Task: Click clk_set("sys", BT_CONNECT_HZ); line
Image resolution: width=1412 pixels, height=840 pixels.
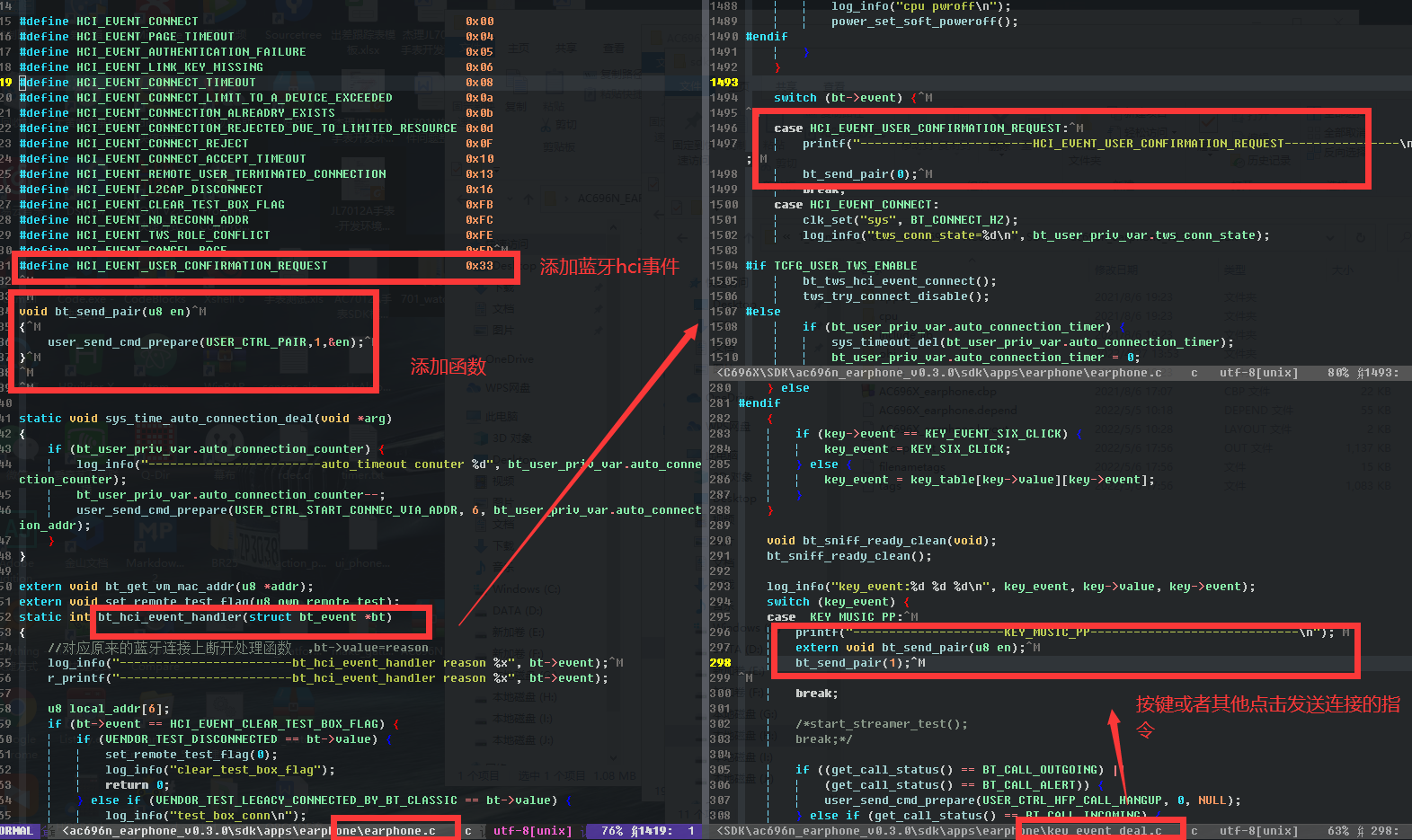Action: [x=910, y=220]
